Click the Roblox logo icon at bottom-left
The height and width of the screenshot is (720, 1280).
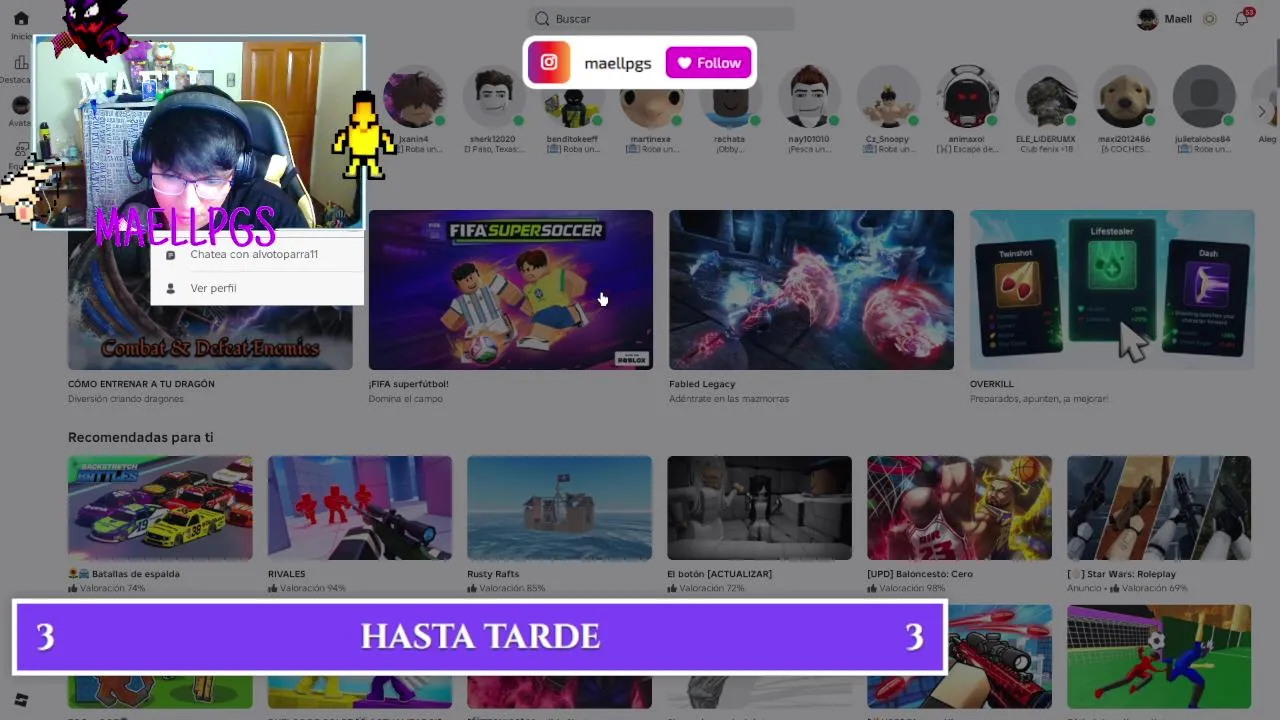[x=21, y=699]
